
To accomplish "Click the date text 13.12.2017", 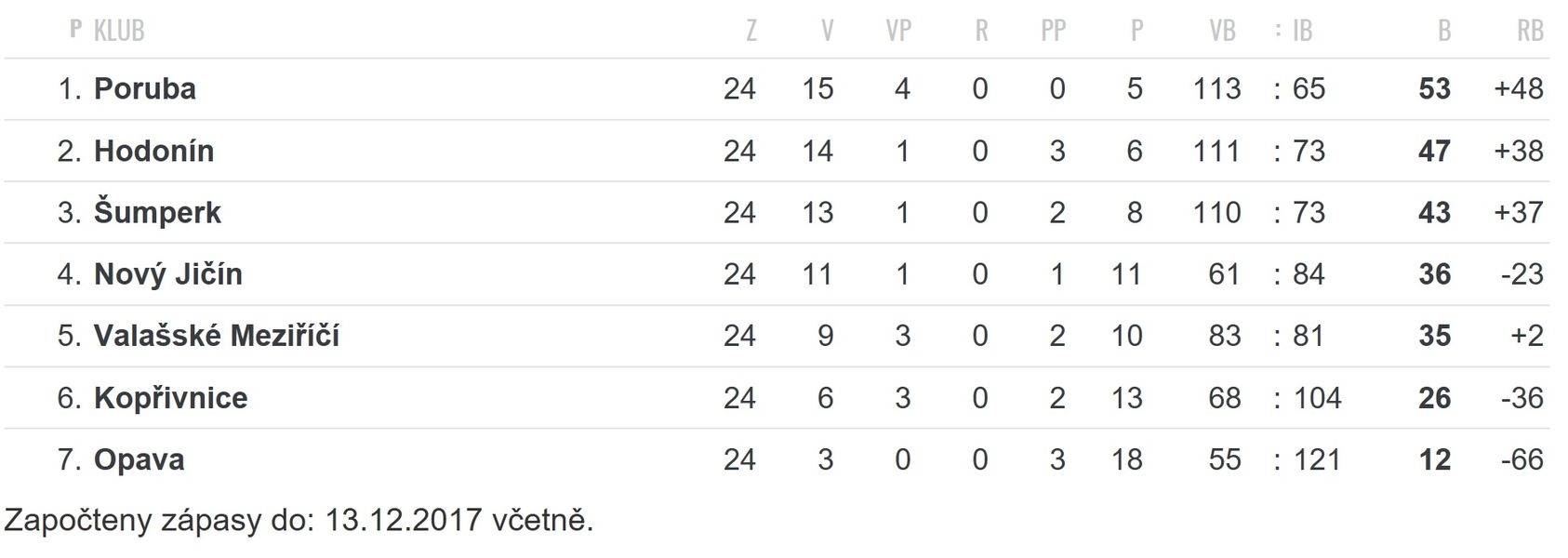I will point(403,520).
